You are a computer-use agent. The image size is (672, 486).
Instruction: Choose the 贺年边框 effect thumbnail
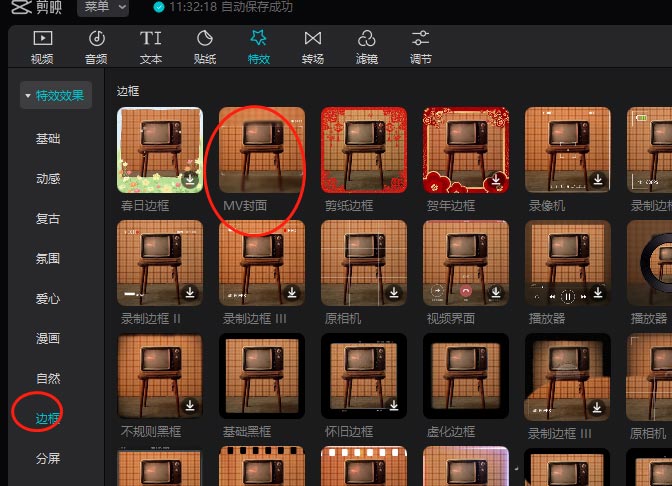[x=466, y=150]
